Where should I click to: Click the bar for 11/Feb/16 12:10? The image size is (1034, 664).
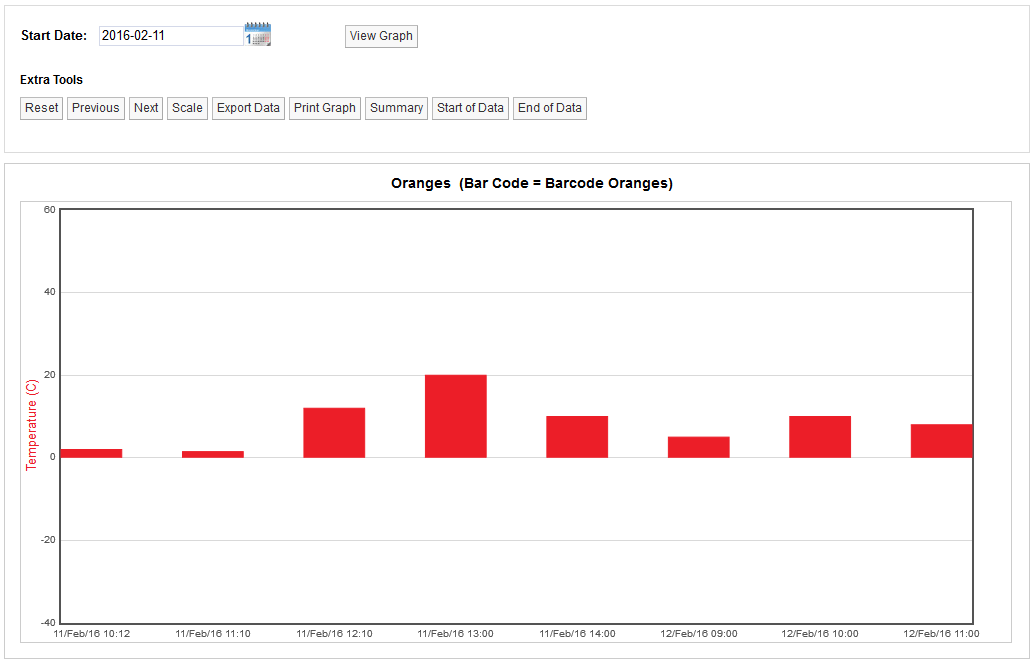click(334, 433)
